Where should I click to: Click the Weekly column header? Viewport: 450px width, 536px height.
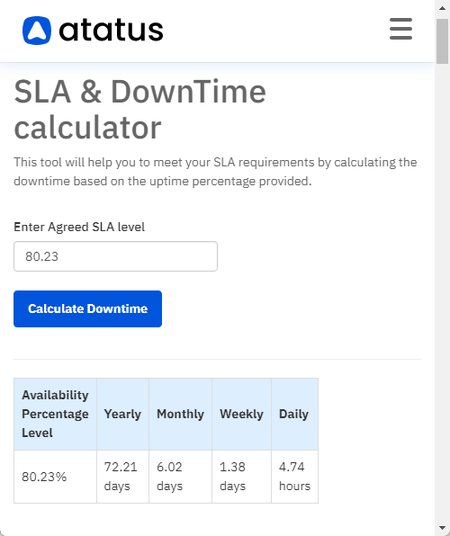(x=241, y=414)
